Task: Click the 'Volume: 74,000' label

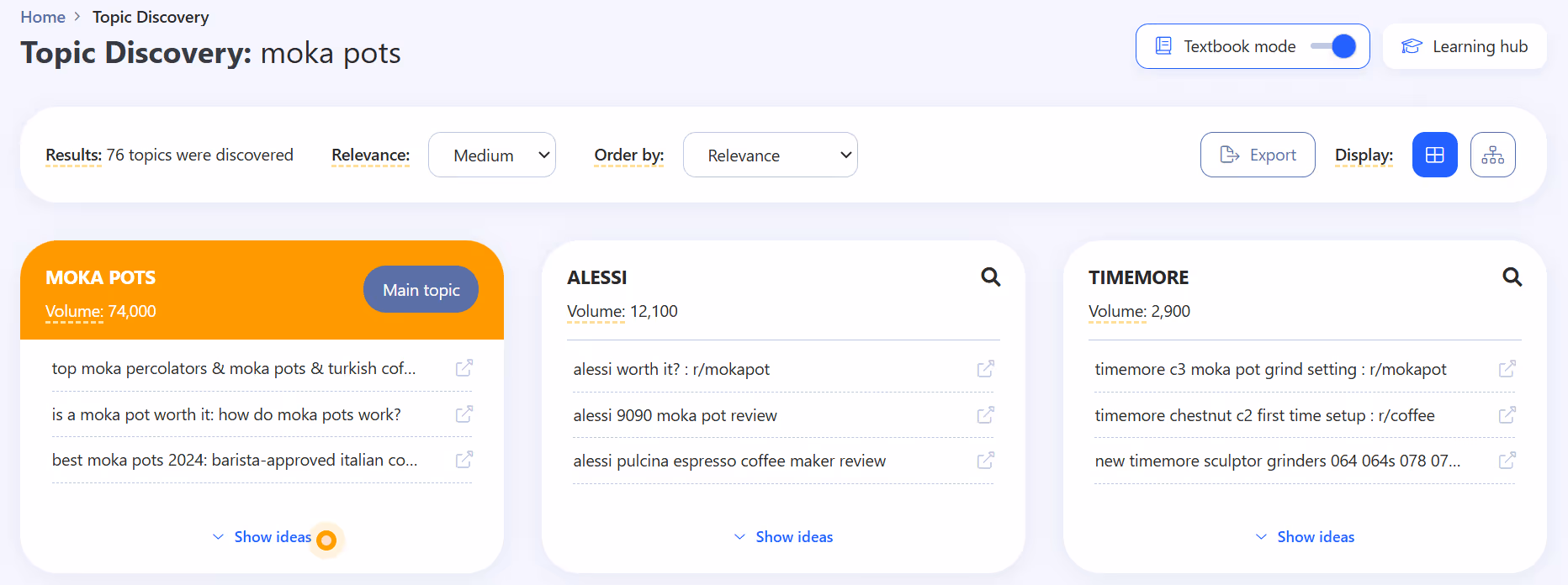Action: pyautogui.click(x=101, y=311)
